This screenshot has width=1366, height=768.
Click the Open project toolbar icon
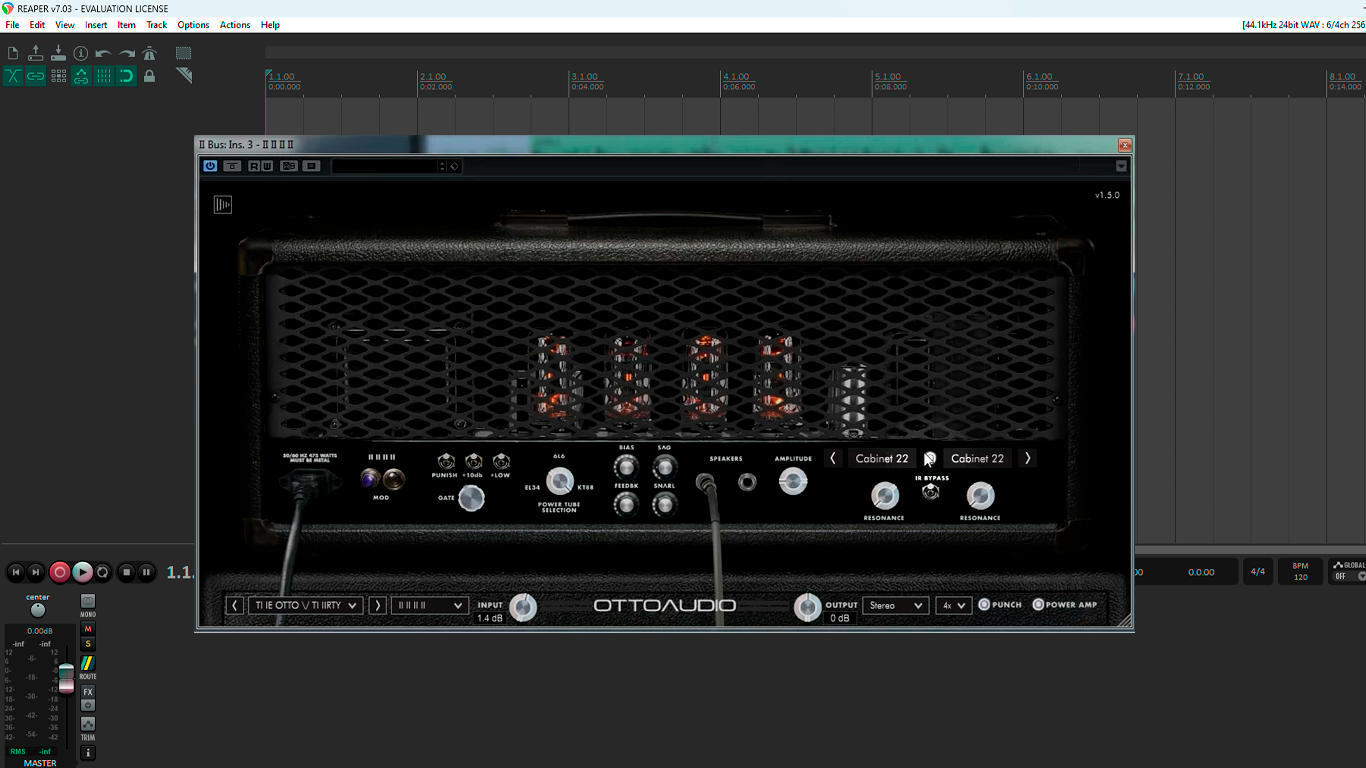(x=36, y=53)
